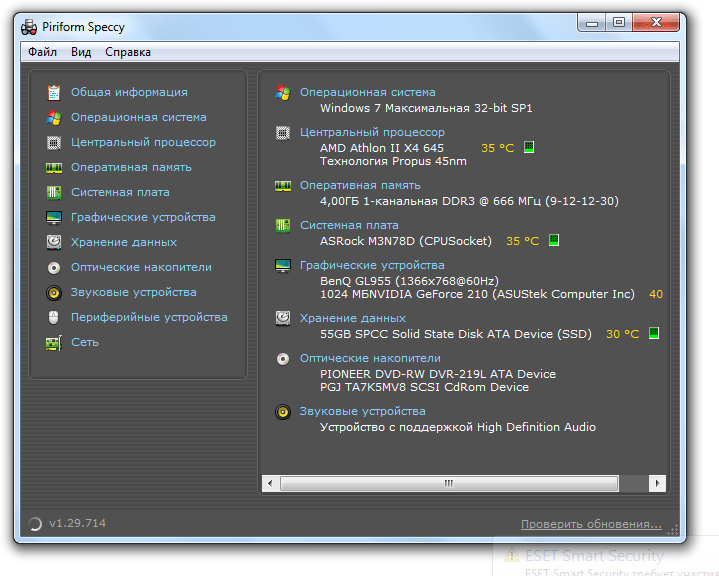
Task: Show Графические устройства in the sidebar
Action: (143, 217)
